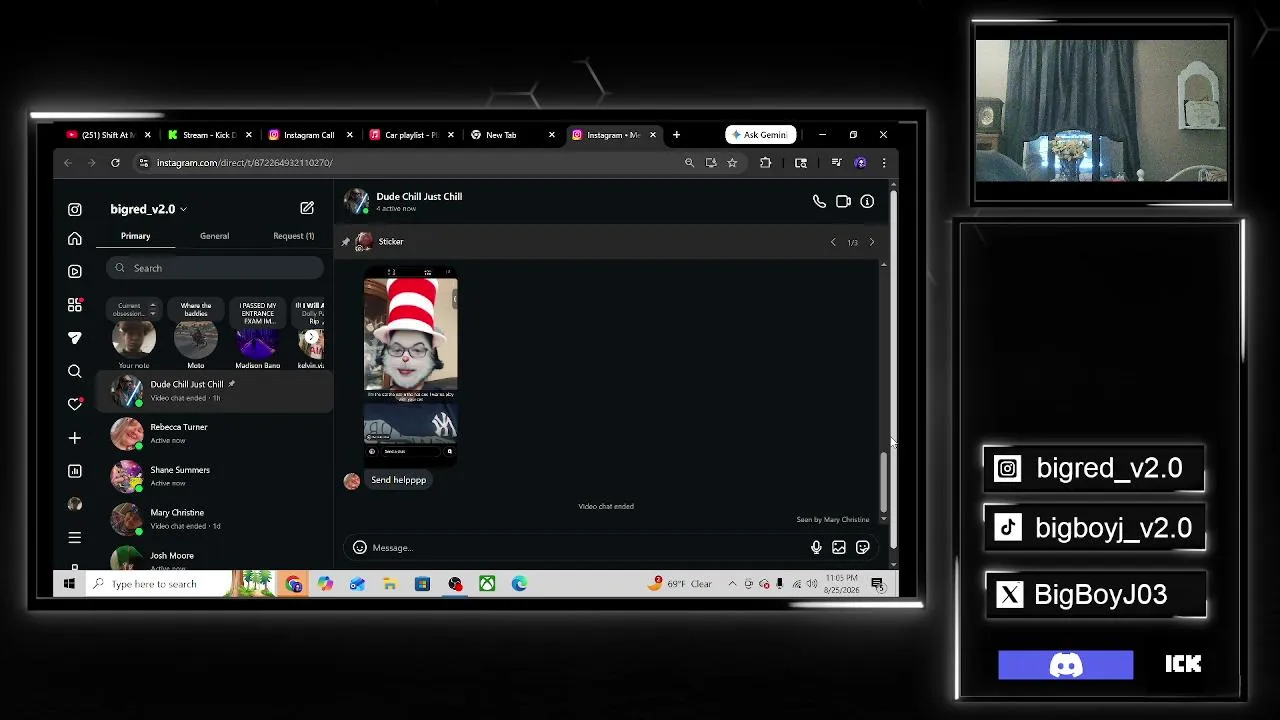The image size is (1280, 720).
Task: Open the Chrome profile avatar
Action: [x=860, y=162]
